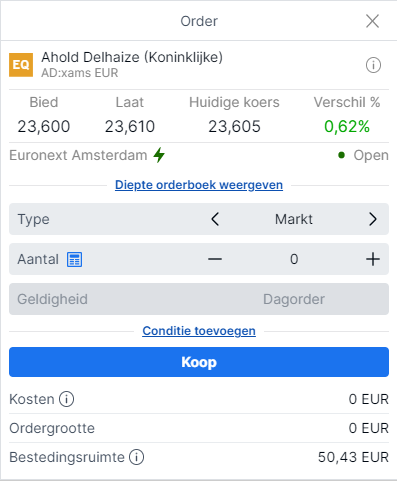Click the green Open market status dot

tap(341, 155)
